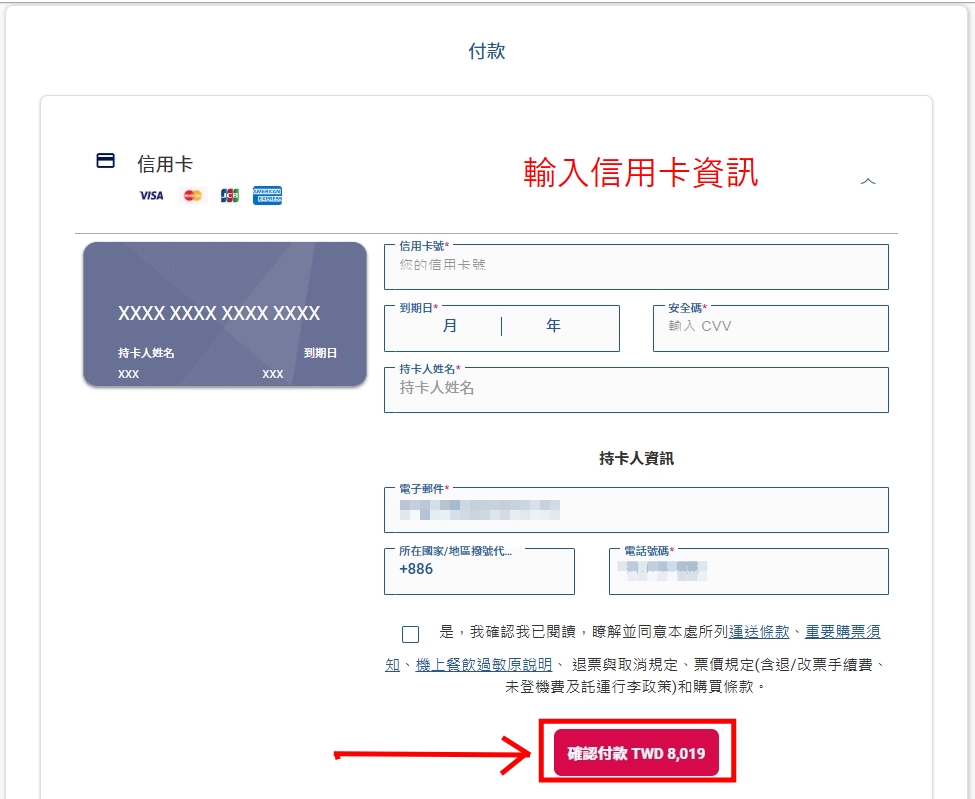Viewport: 975px width, 799px height.
Task: Select the expiry month 月 field
Action: (x=449, y=327)
